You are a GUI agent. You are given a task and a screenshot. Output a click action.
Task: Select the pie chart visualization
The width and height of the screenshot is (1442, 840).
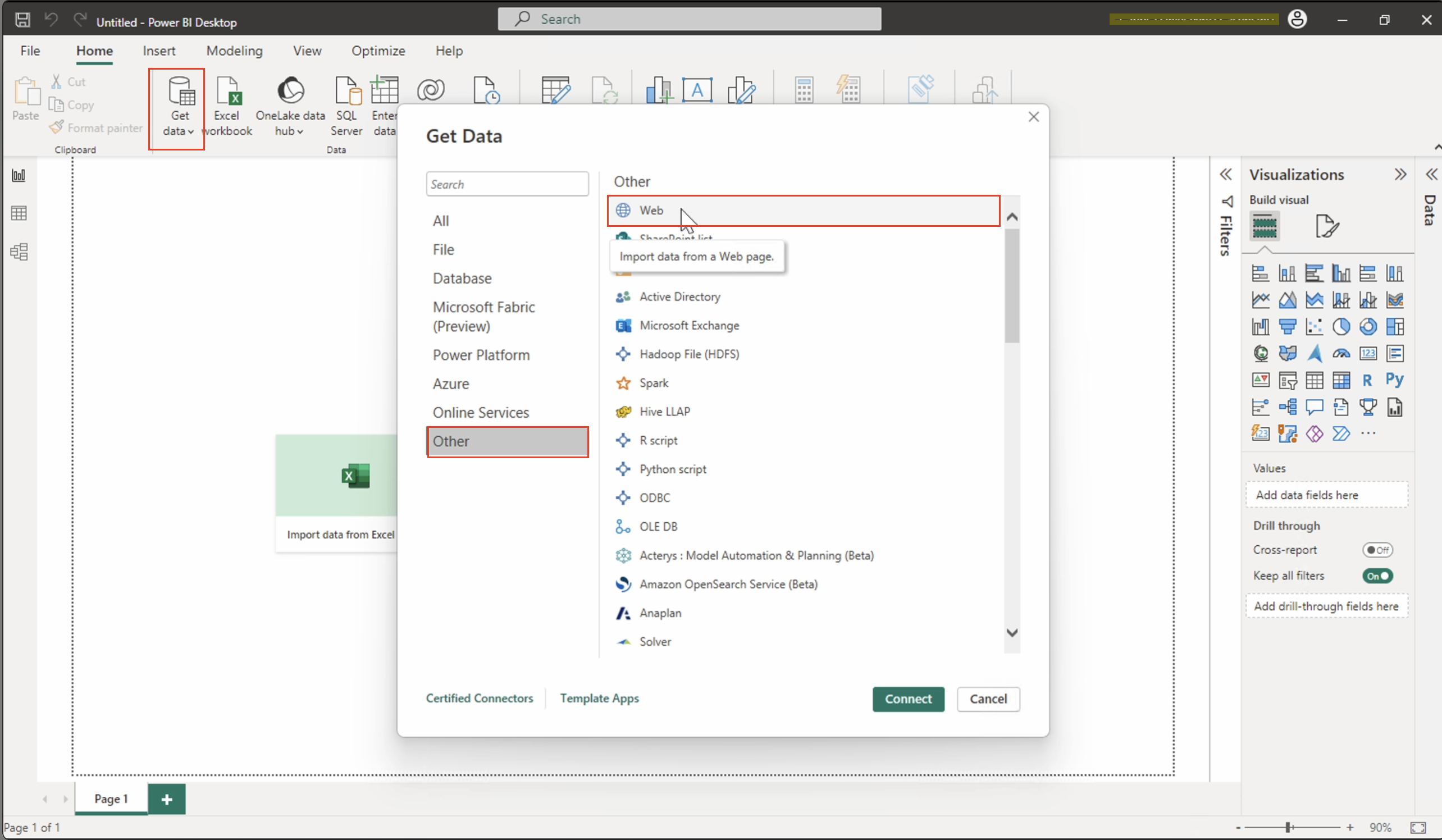coord(1341,327)
